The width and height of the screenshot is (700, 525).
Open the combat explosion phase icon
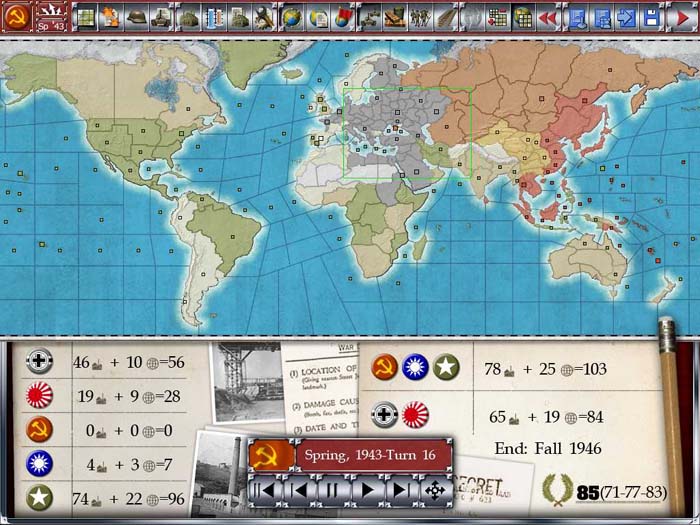[x=52, y=11]
